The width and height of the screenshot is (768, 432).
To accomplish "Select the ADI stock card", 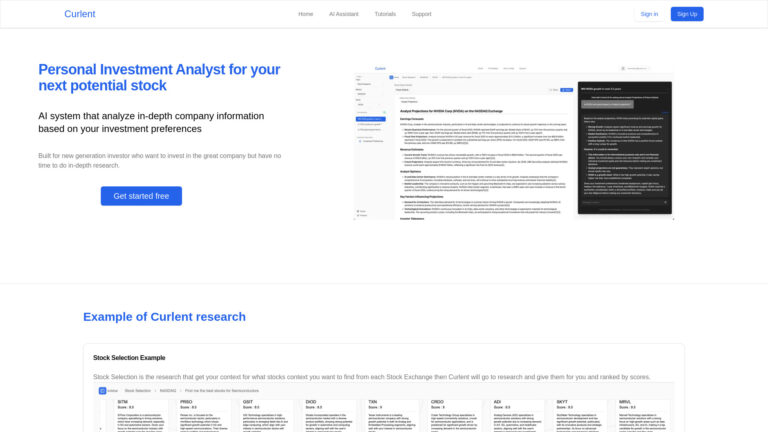I will click(x=517, y=415).
